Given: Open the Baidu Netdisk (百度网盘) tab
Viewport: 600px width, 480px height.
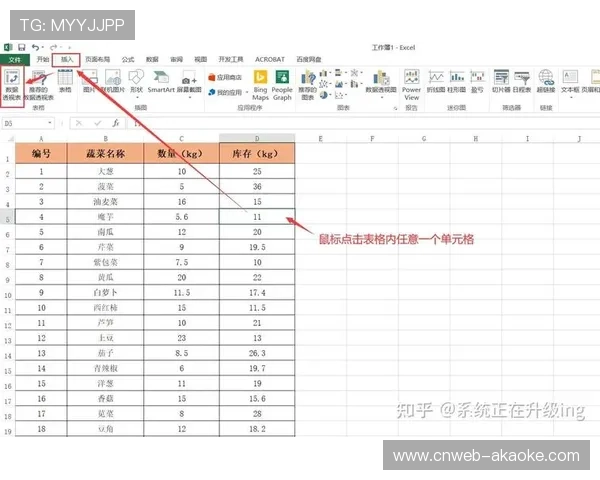Looking at the screenshot, I should click(309, 59).
